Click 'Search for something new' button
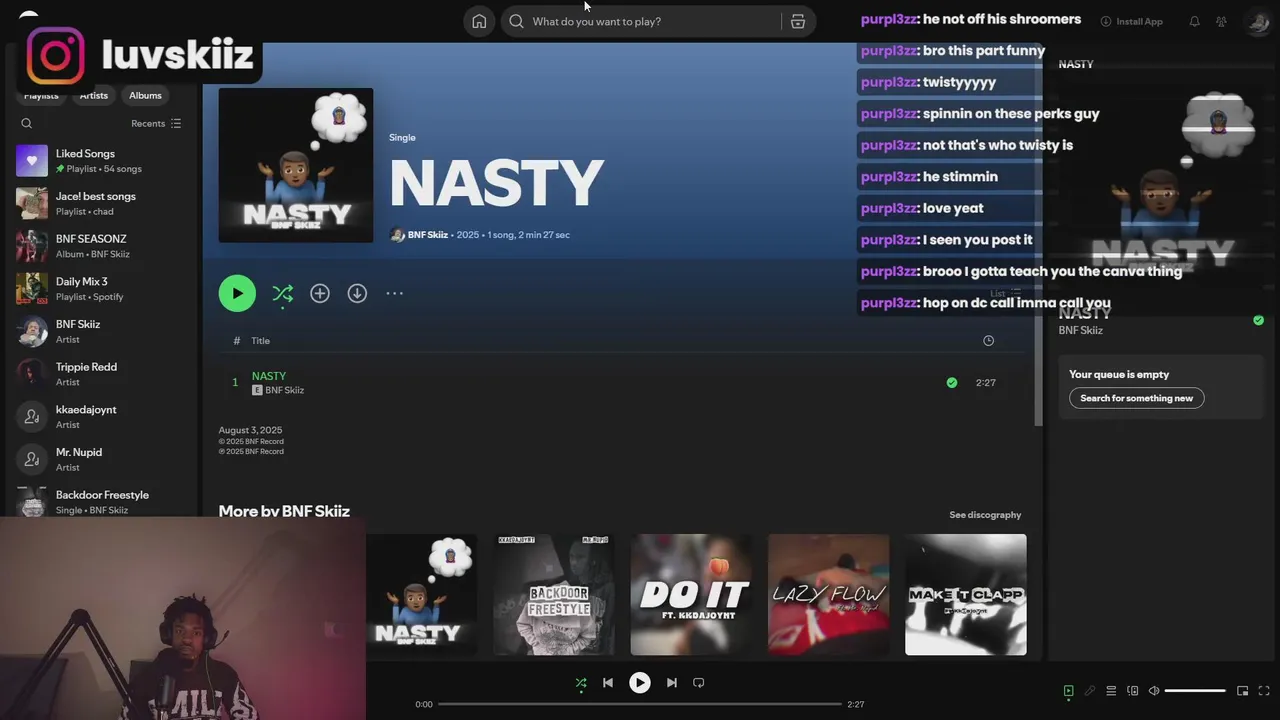Viewport: 1280px width, 720px height. [1137, 398]
